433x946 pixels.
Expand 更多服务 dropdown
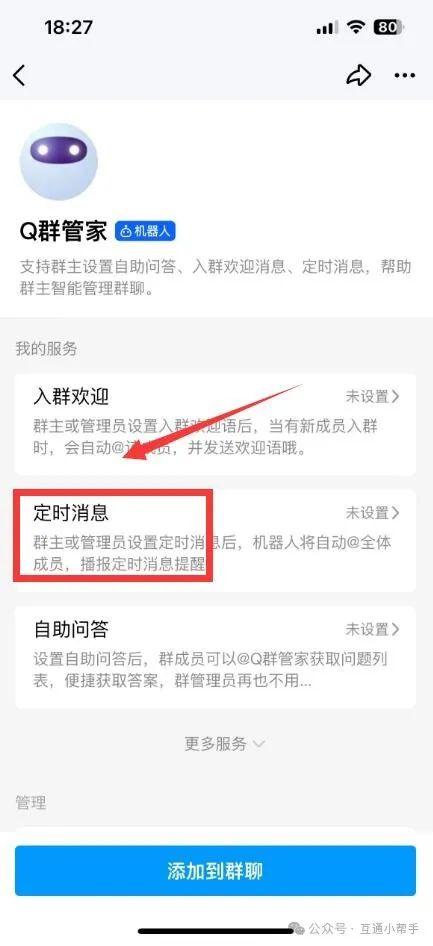click(224, 744)
